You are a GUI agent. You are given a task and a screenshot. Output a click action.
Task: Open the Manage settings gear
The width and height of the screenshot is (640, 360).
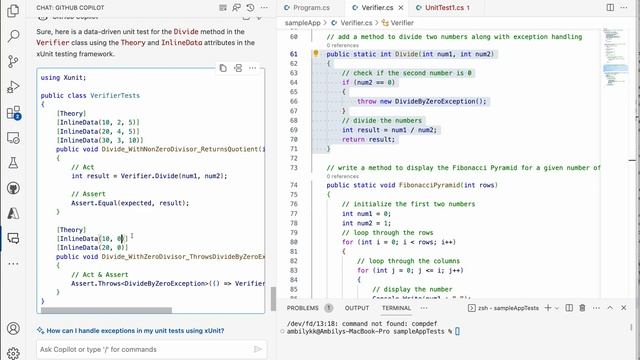click(x=13, y=353)
